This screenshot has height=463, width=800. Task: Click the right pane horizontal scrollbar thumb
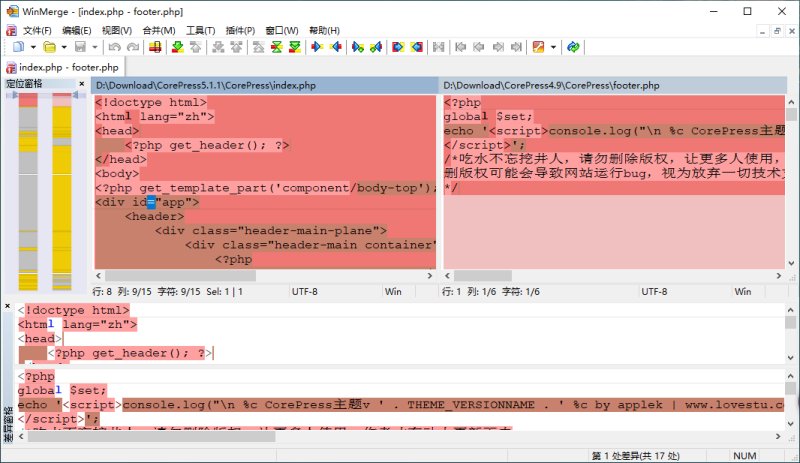pyautogui.click(x=483, y=276)
